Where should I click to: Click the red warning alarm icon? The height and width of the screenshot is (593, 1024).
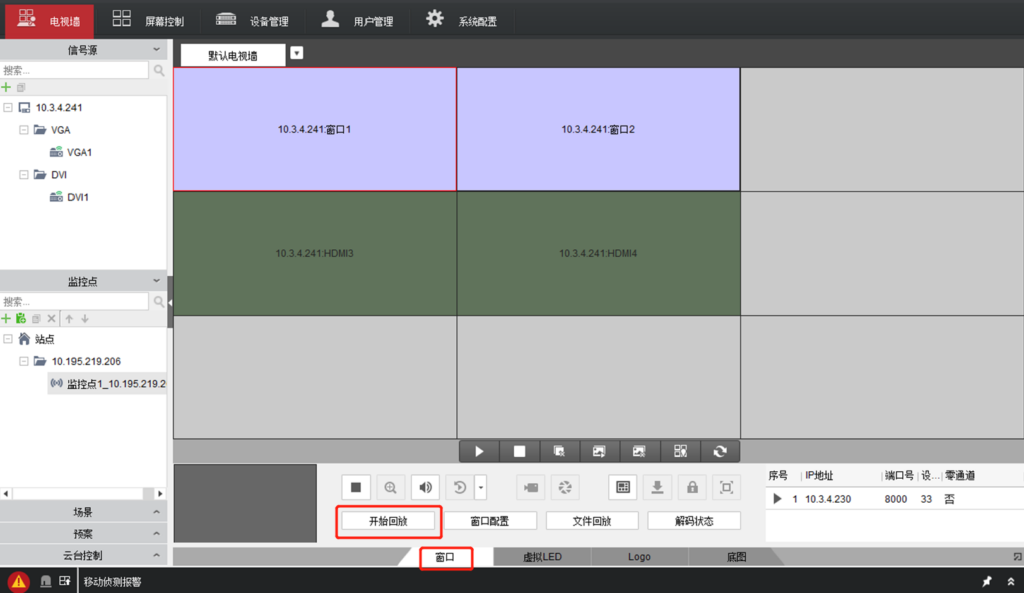(19, 582)
